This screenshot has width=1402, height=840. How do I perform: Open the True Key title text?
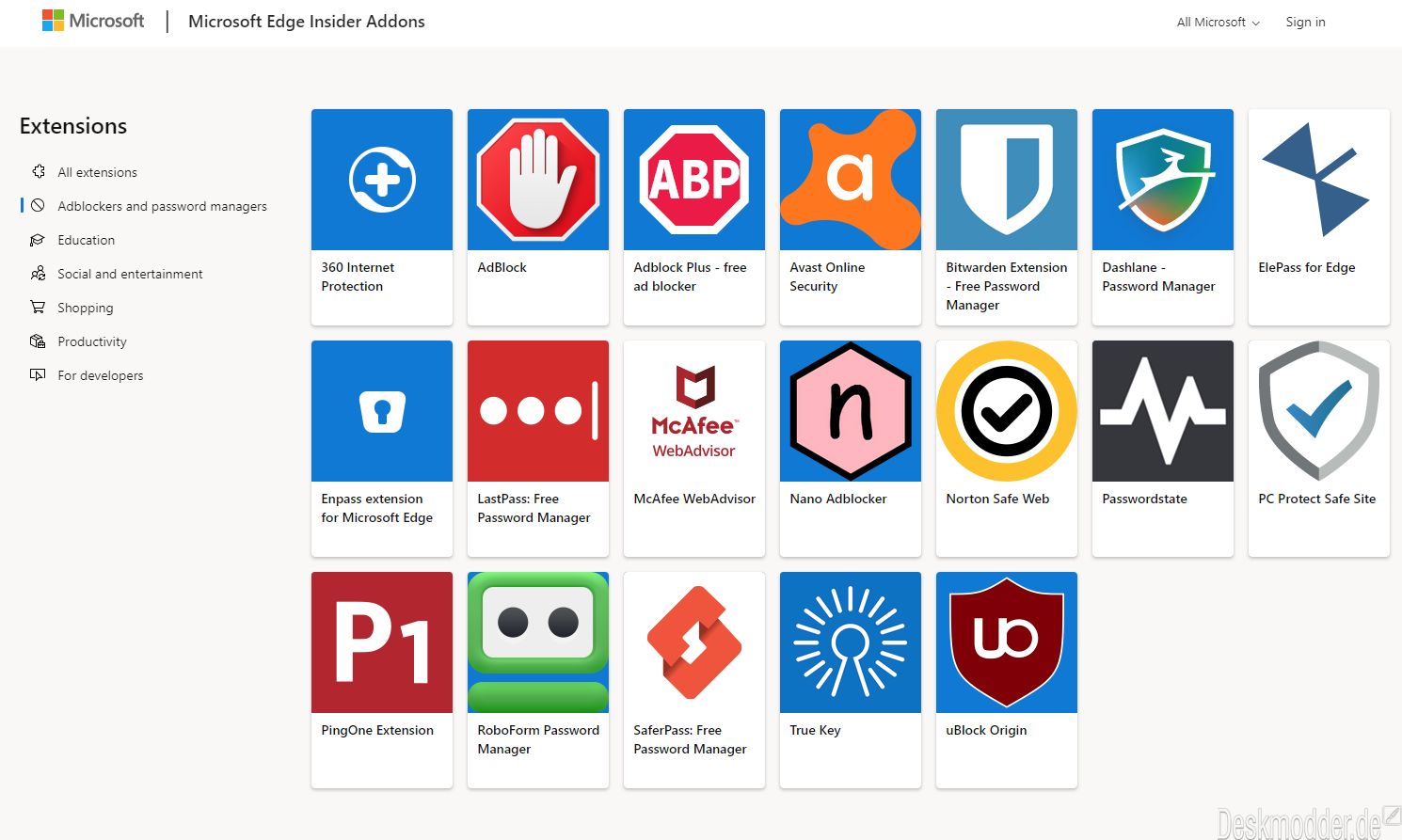click(x=815, y=730)
